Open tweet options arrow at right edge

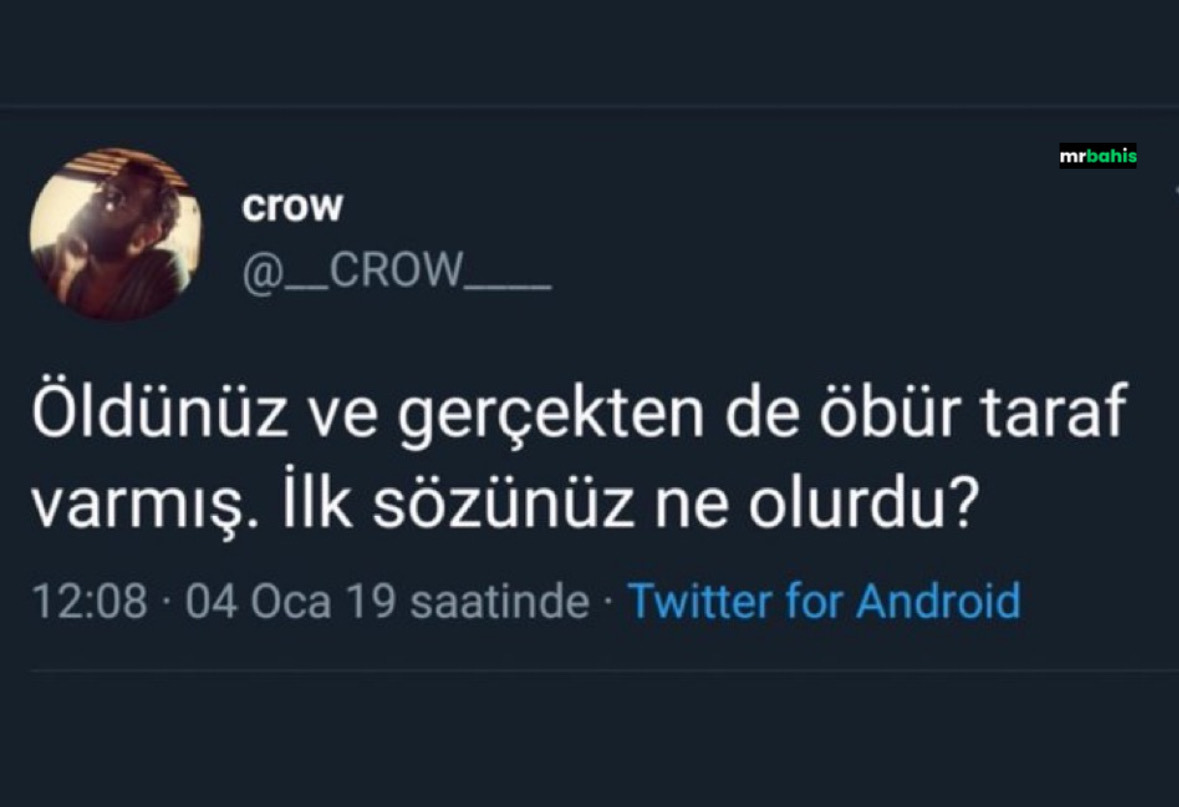coord(1174,188)
